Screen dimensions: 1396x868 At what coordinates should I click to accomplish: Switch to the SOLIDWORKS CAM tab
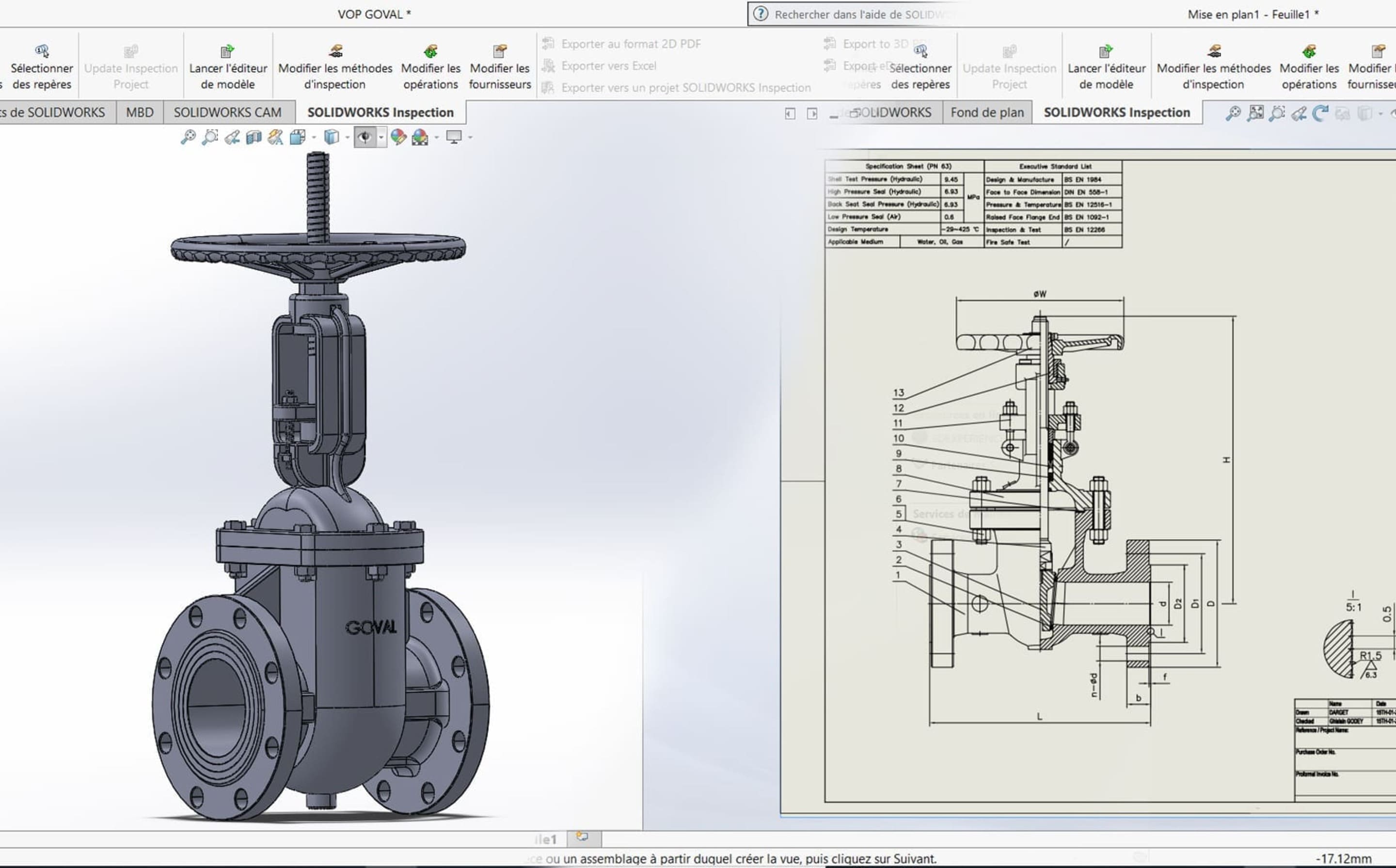point(228,112)
